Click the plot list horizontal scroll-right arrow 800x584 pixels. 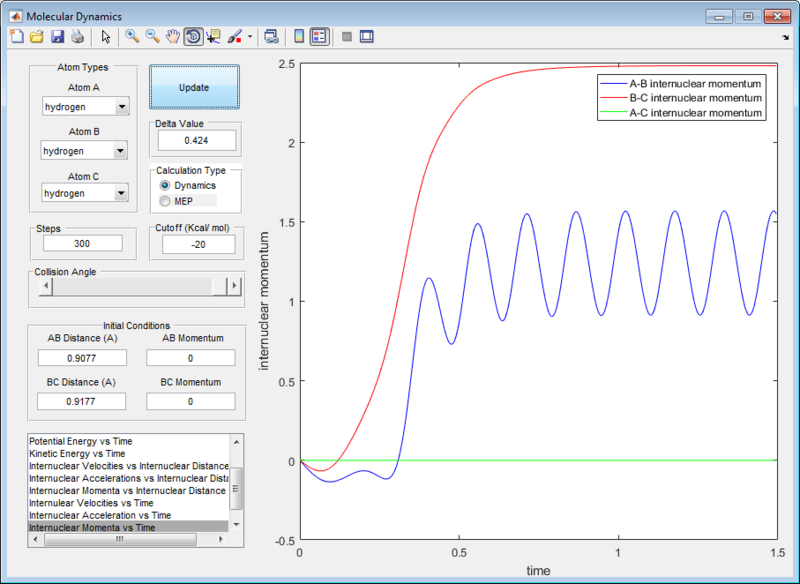tap(221, 539)
